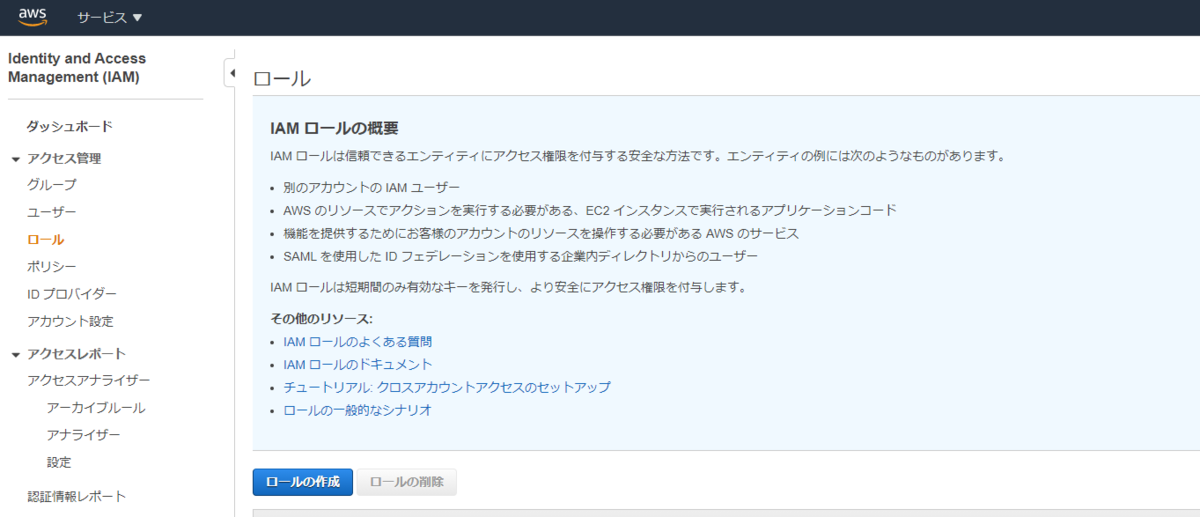Select ロール in the sidebar
Image resolution: width=1200 pixels, height=517 pixels.
[45, 240]
